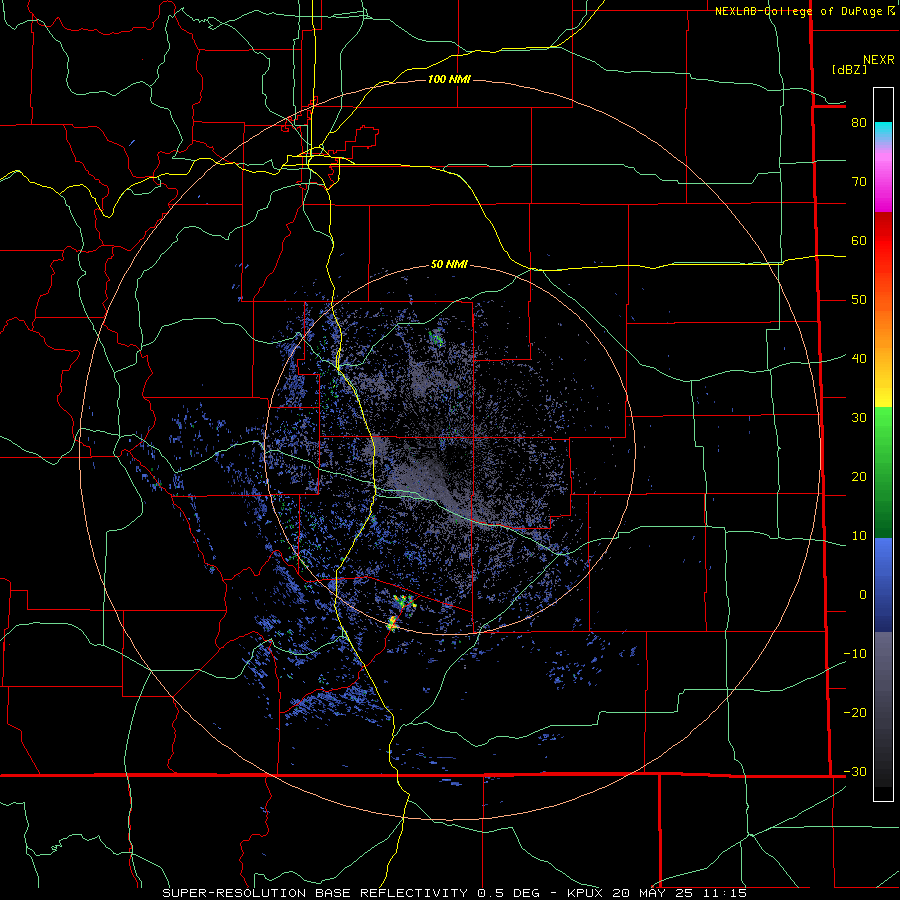Pick the green segment of the color bar

click(x=883, y=472)
